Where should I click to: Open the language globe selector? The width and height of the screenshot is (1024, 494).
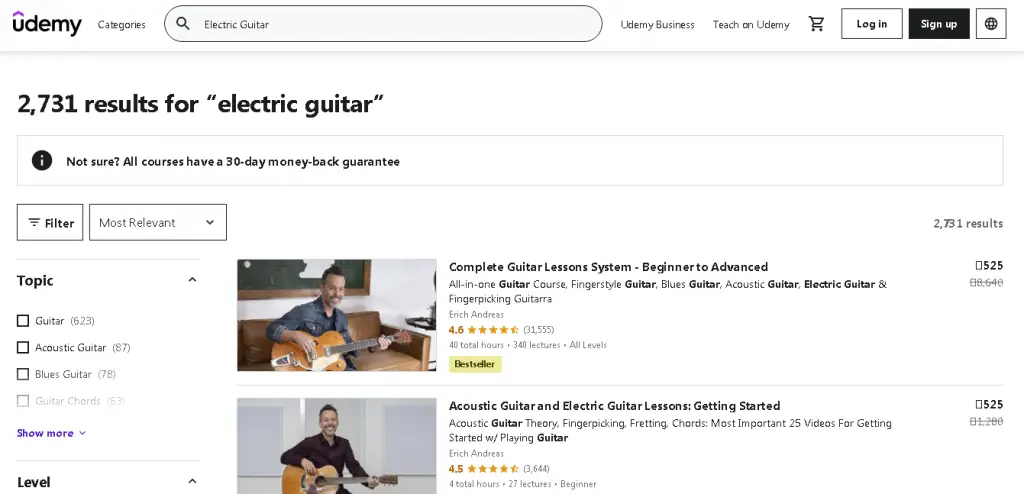pyautogui.click(x=991, y=24)
